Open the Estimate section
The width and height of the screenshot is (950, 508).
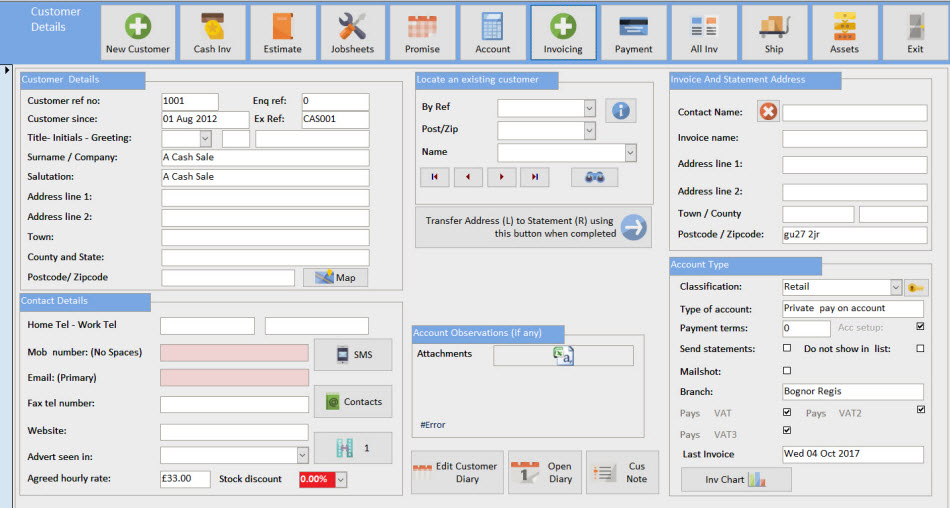pyautogui.click(x=282, y=32)
